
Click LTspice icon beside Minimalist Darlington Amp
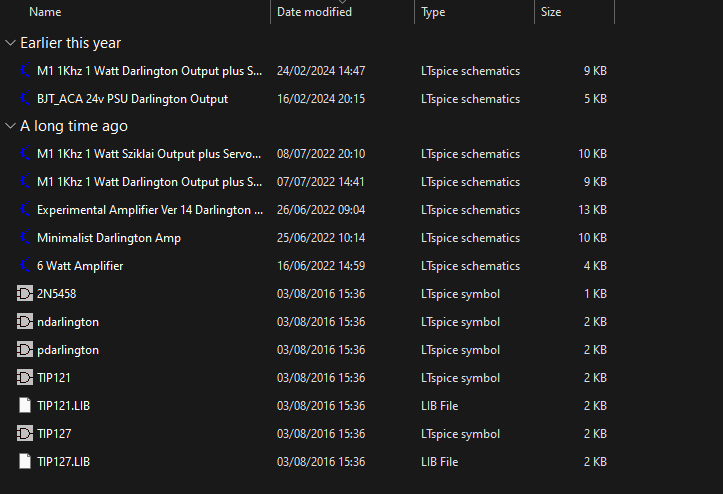point(25,238)
